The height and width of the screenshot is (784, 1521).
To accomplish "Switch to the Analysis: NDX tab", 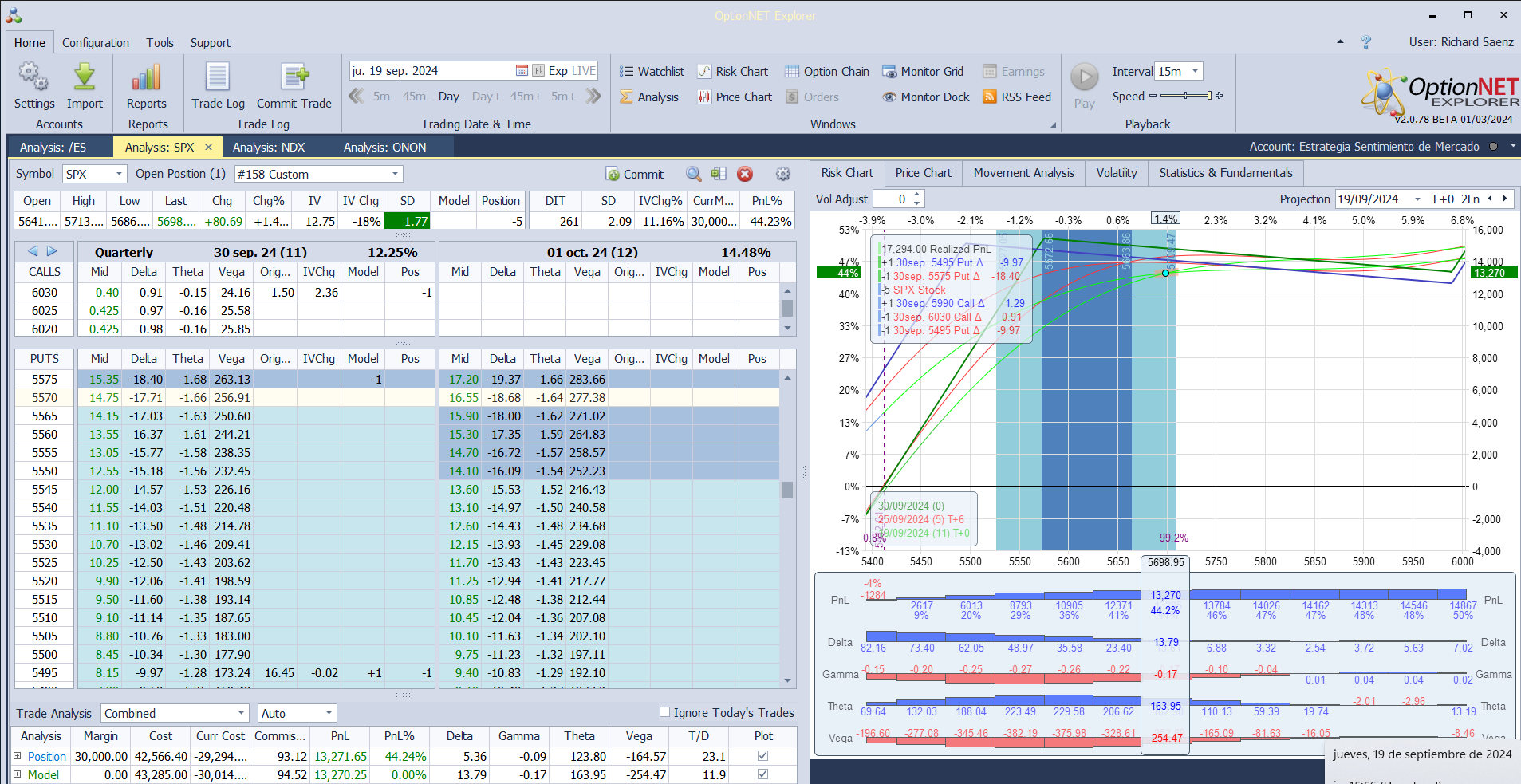I will pos(269,147).
